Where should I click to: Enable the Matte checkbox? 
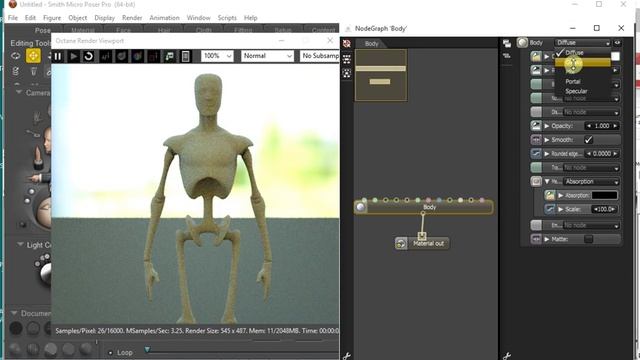tap(588, 239)
